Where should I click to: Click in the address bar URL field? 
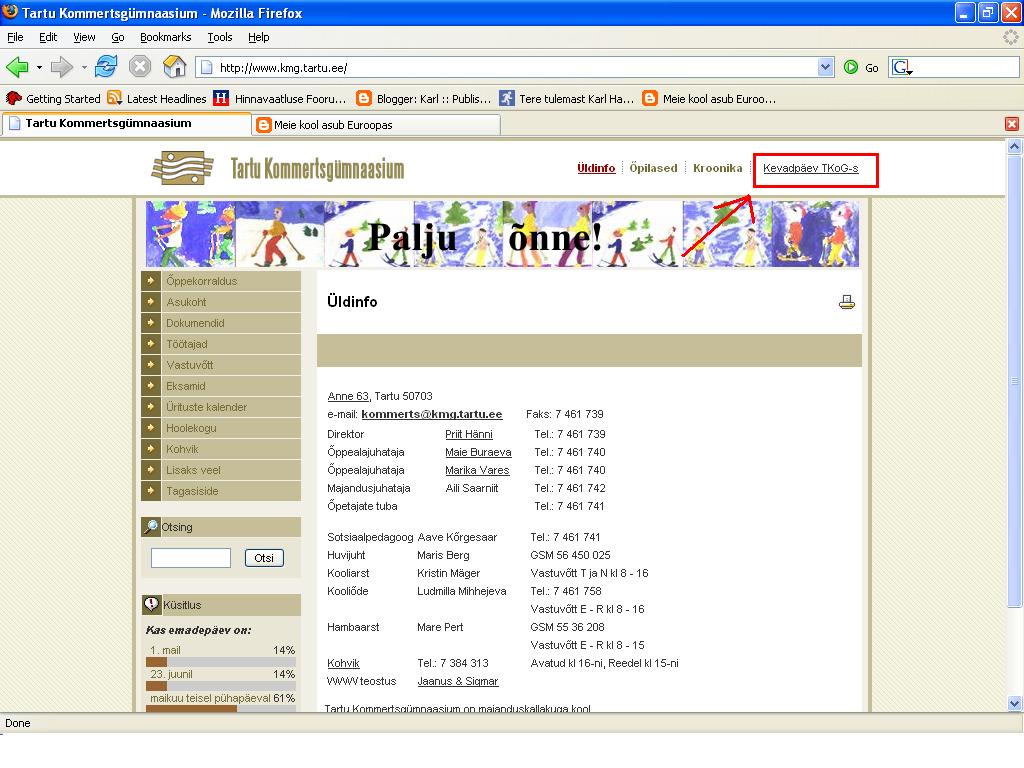pos(515,67)
